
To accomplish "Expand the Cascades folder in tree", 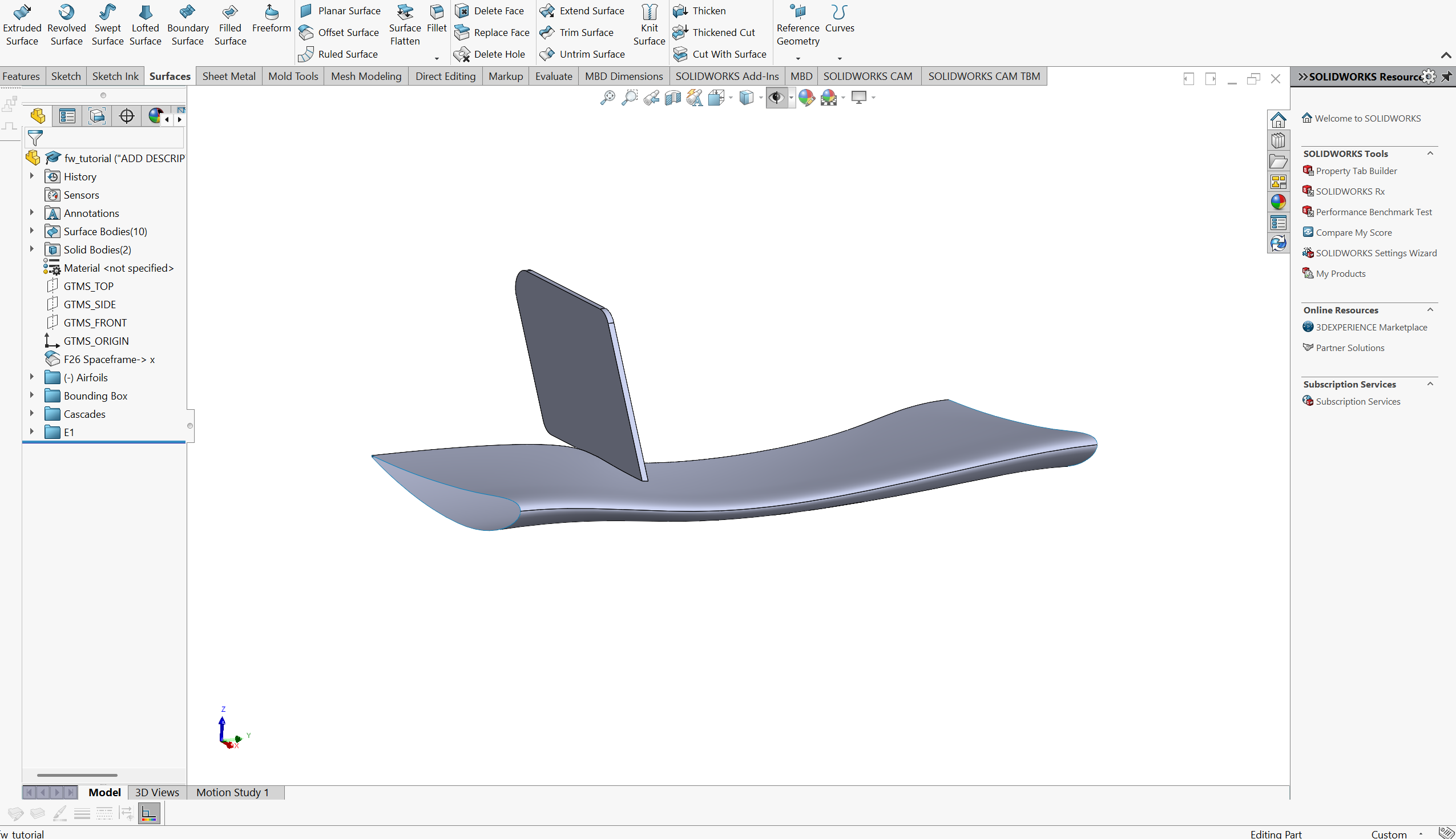I will click(x=32, y=414).
